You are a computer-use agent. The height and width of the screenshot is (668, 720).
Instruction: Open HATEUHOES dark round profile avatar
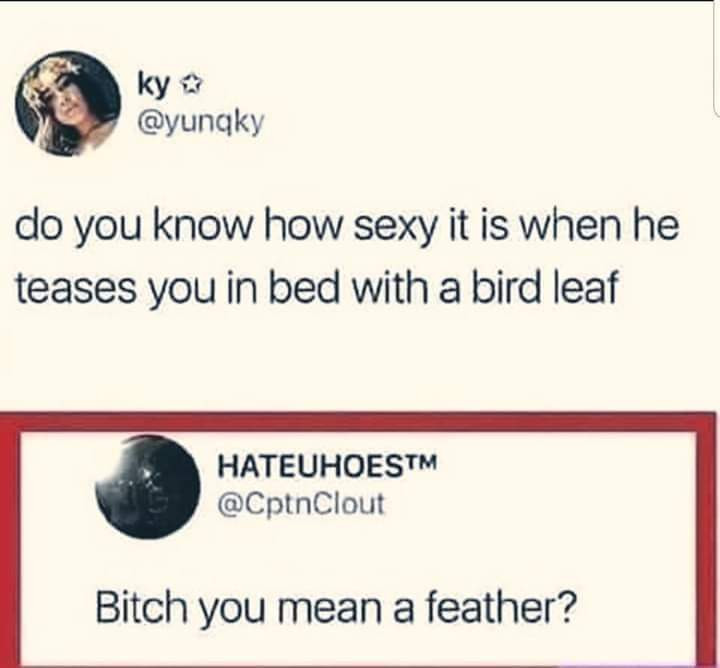click(x=148, y=487)
